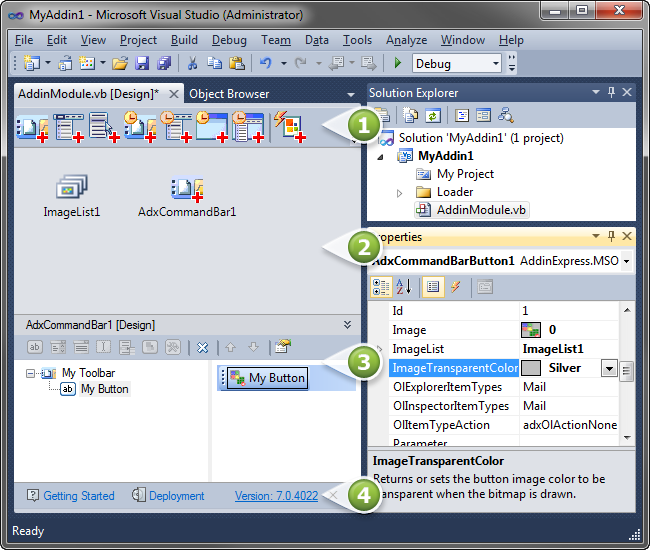
Task: Click the Open File folder icon
Action: point(120,63)
